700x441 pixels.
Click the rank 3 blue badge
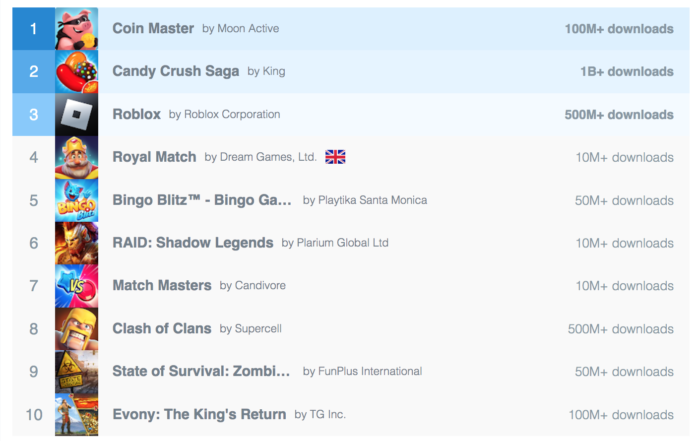pyautogui.click(x=33, y=114)
